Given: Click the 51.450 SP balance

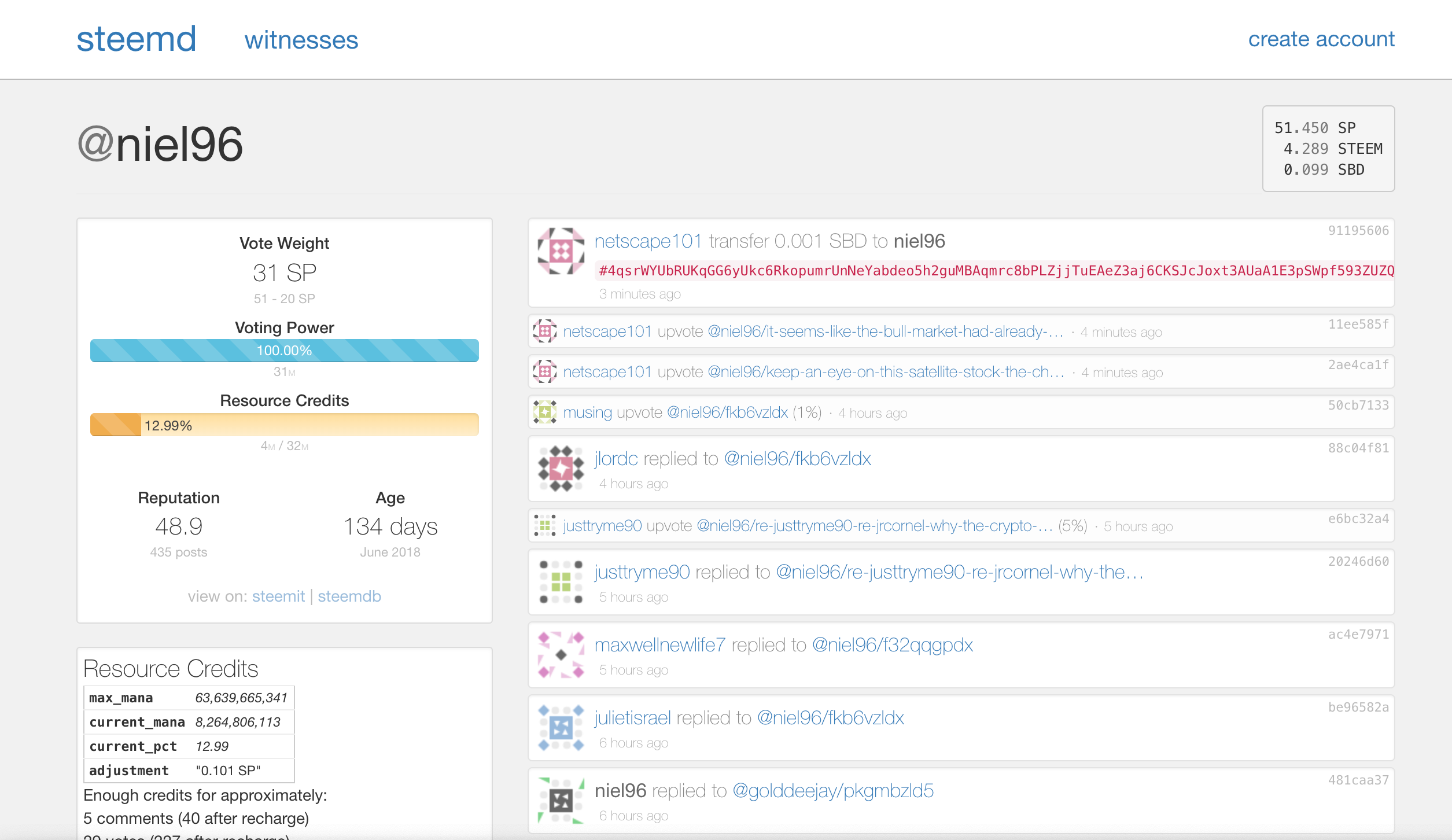Looking at the screenshot, I should coord(1315,128).
